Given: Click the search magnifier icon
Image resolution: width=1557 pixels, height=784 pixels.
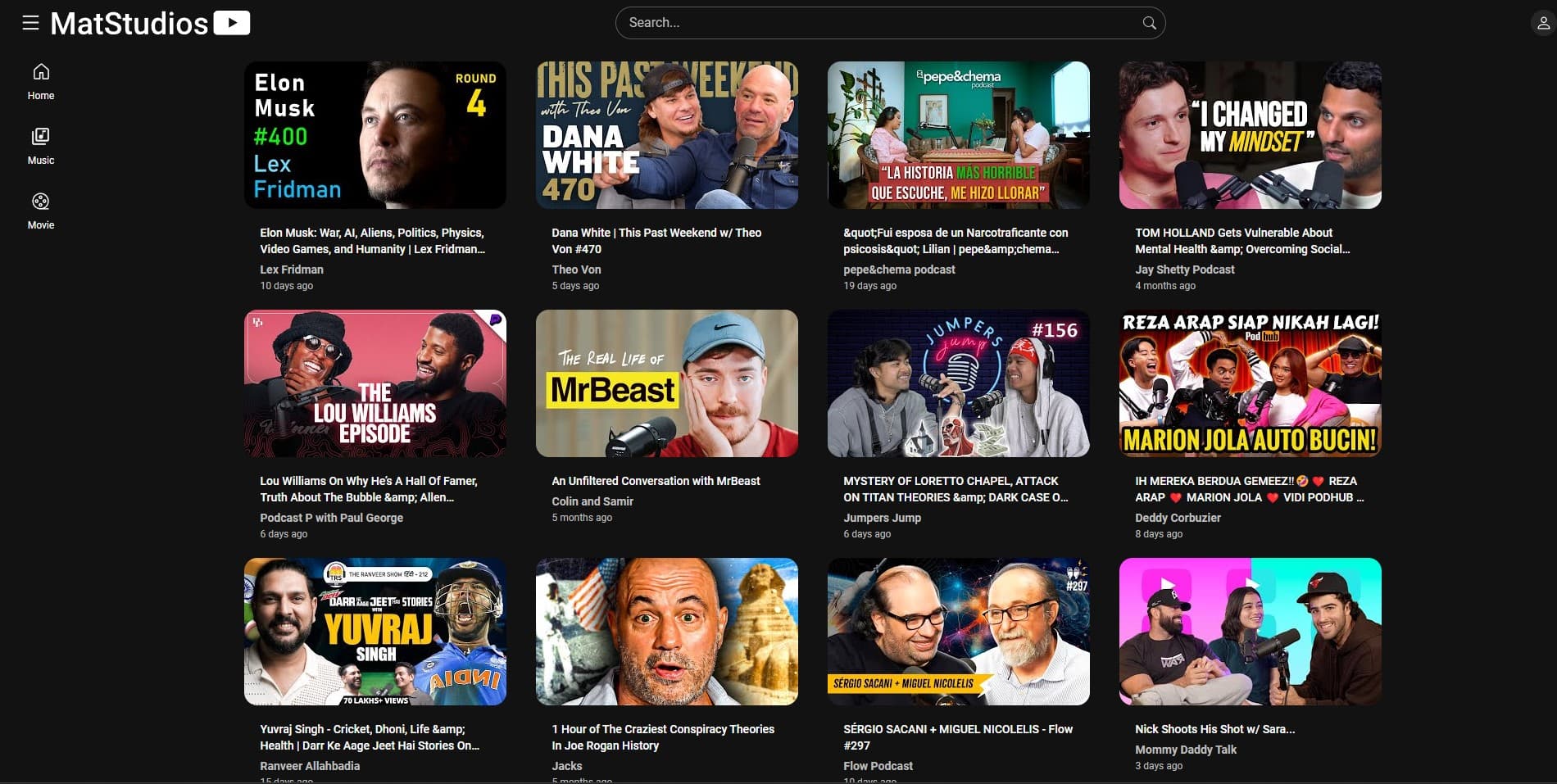Looking at the screenshot, I should coord(1149,23).
